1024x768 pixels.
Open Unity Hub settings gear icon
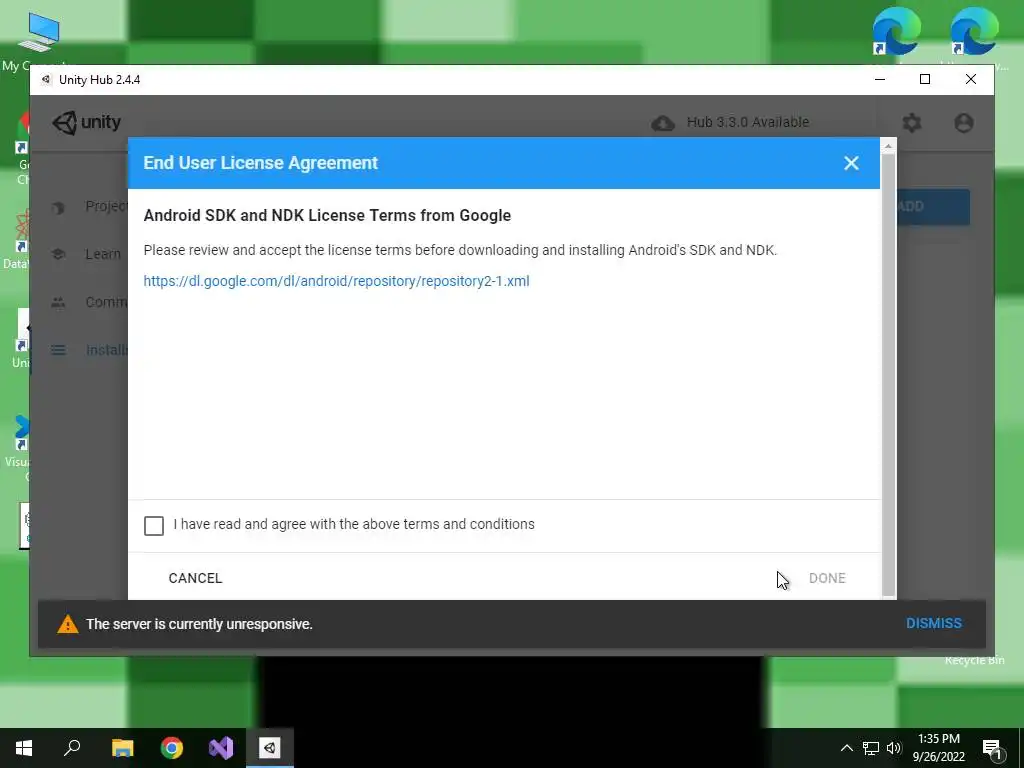pyautogui.click(x=912, y=123)
